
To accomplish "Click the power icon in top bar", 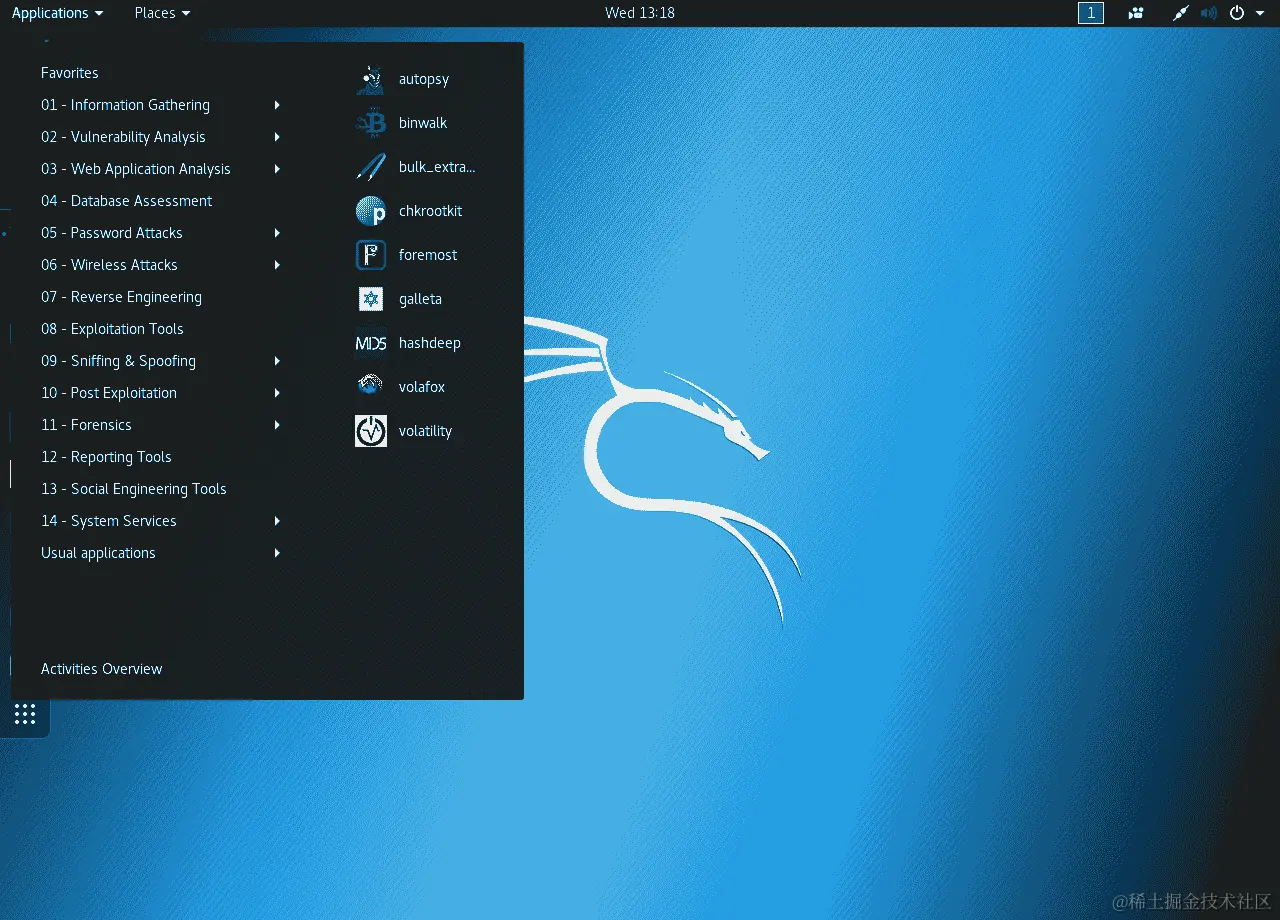I will pyautogui.click(x=1237, y=13).
